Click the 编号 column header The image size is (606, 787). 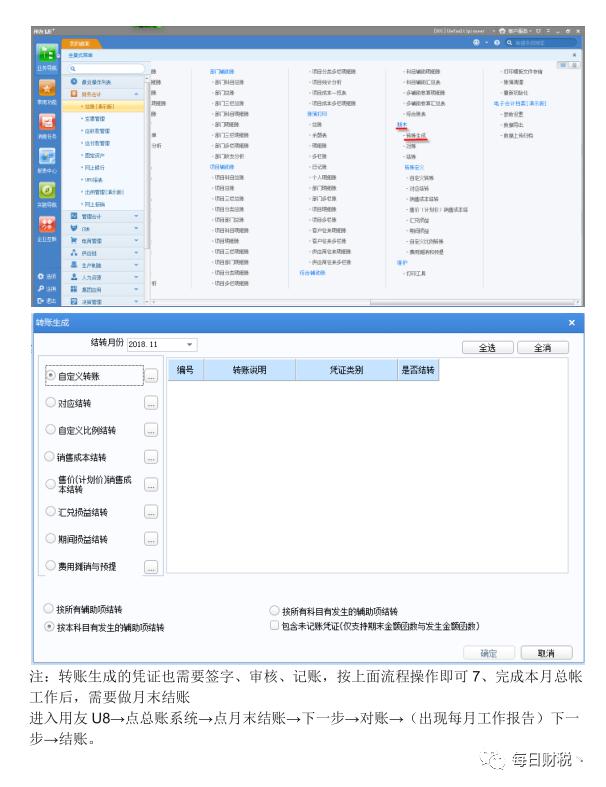point(185,370)
